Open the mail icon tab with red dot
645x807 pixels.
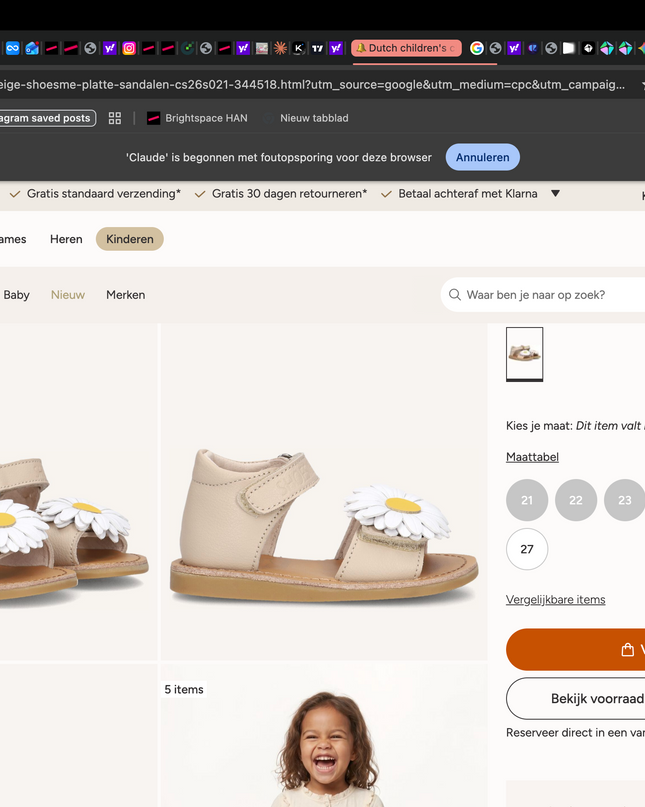[32, 48]
